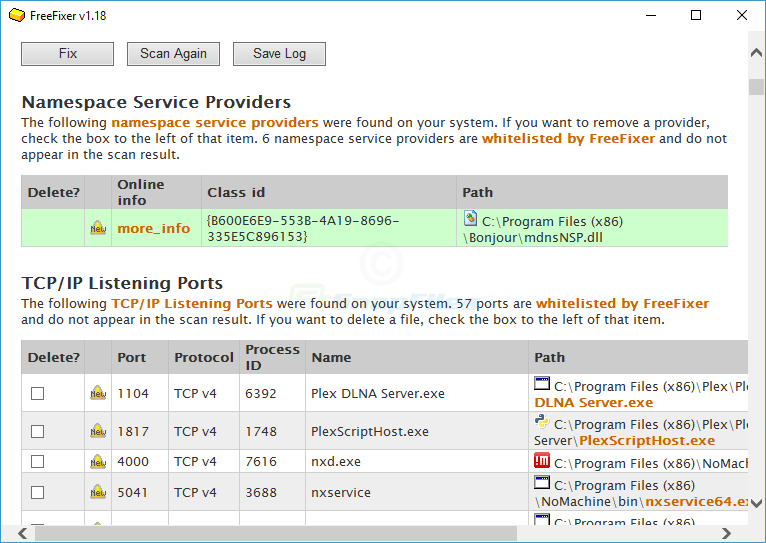Open the namespace service providers link
766x543 pixels.
pos(215,122)
